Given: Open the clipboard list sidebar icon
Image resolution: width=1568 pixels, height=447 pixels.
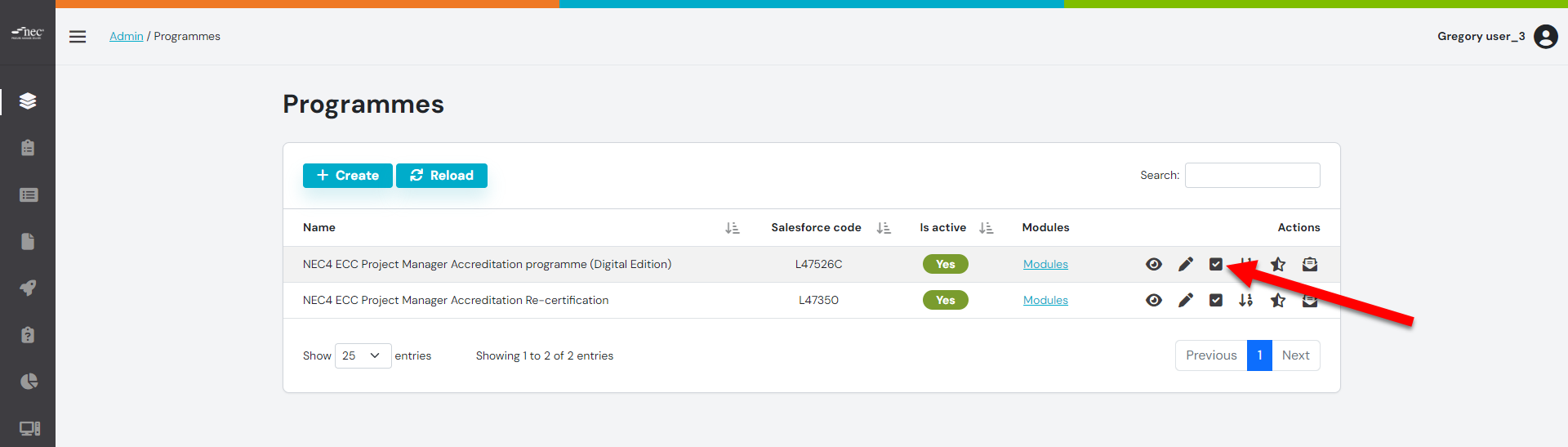Looking at the screenshot, I should [28, 148].
